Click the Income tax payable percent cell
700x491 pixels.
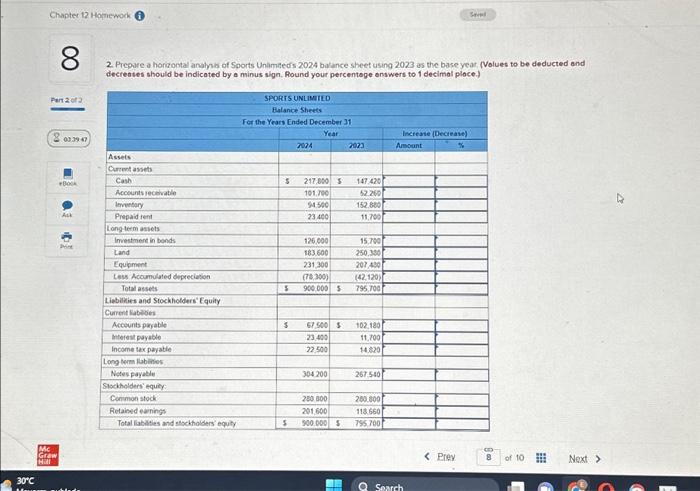coord(462,350)
